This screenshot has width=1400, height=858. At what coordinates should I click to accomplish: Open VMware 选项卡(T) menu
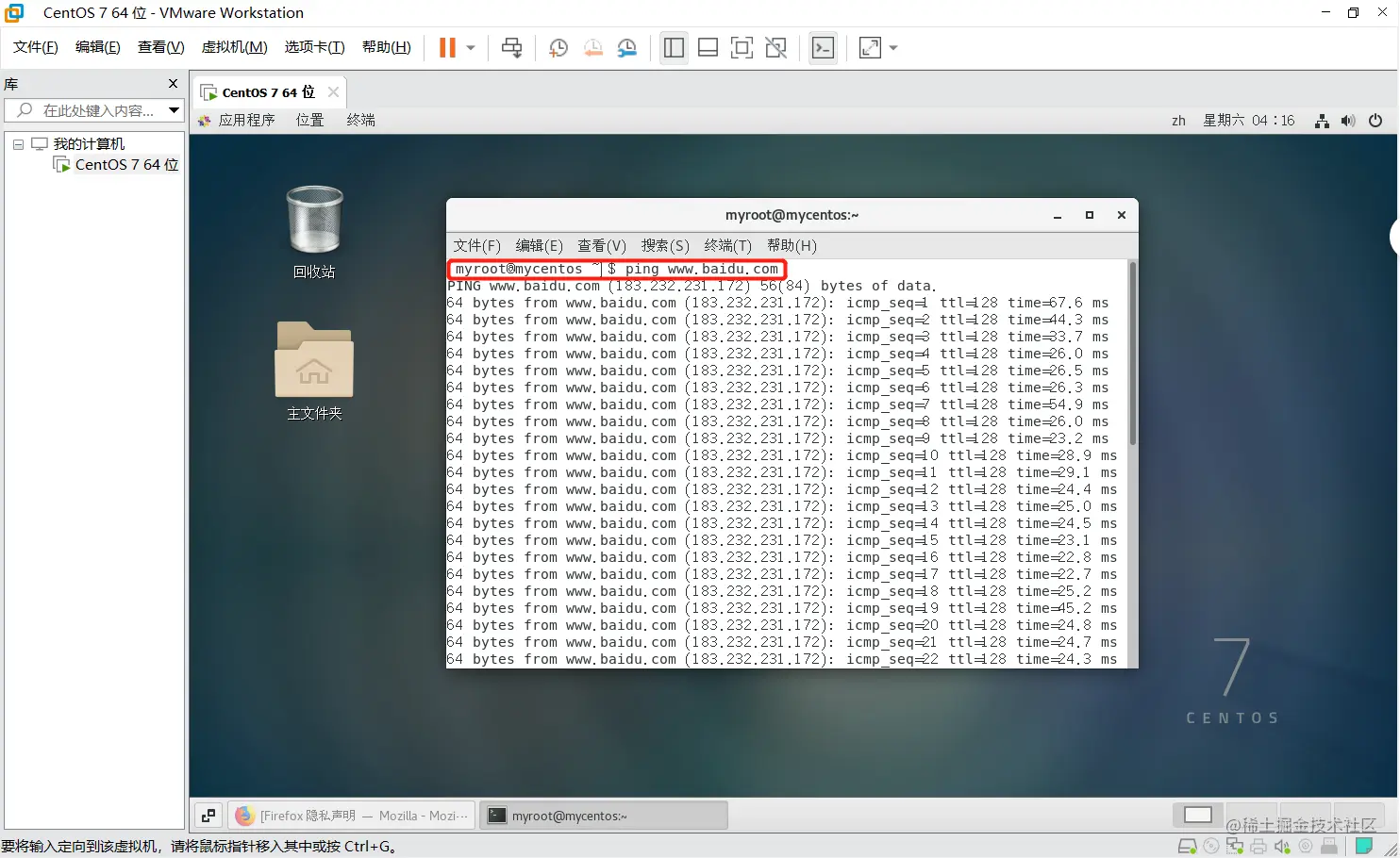click(x=315, y=47)
